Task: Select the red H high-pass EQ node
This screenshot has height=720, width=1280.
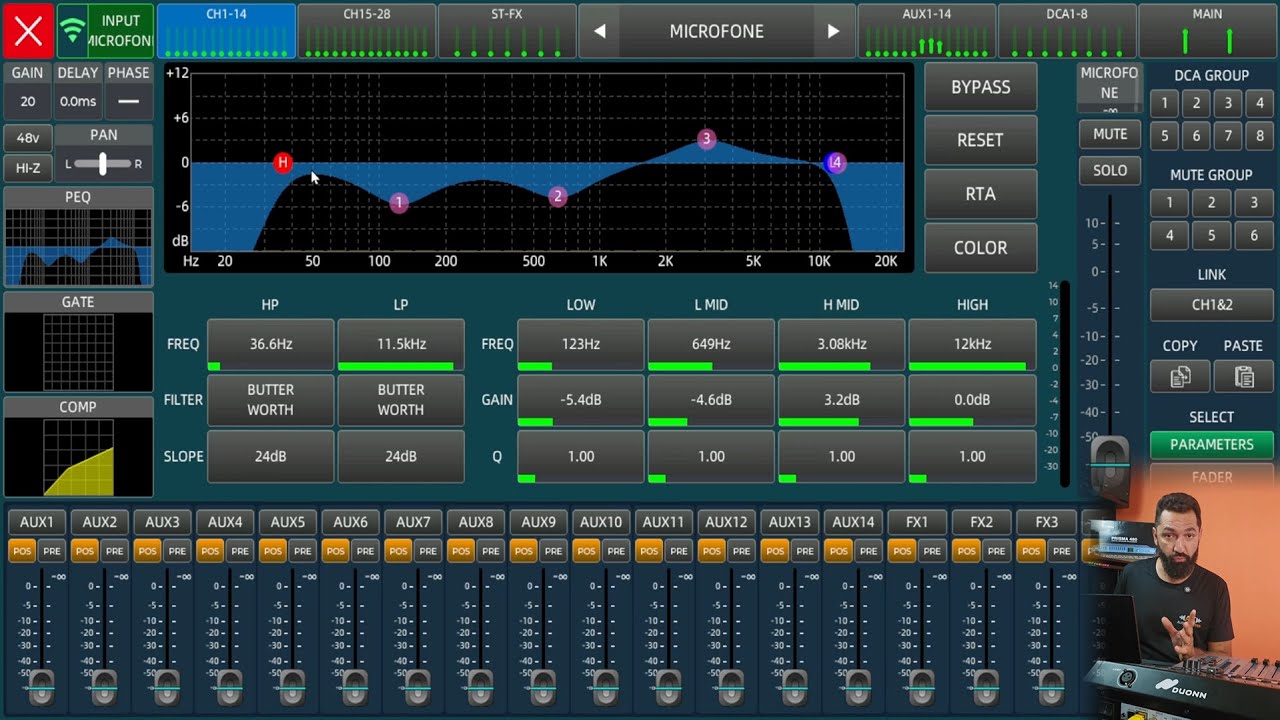Action: tap(283, 162)
